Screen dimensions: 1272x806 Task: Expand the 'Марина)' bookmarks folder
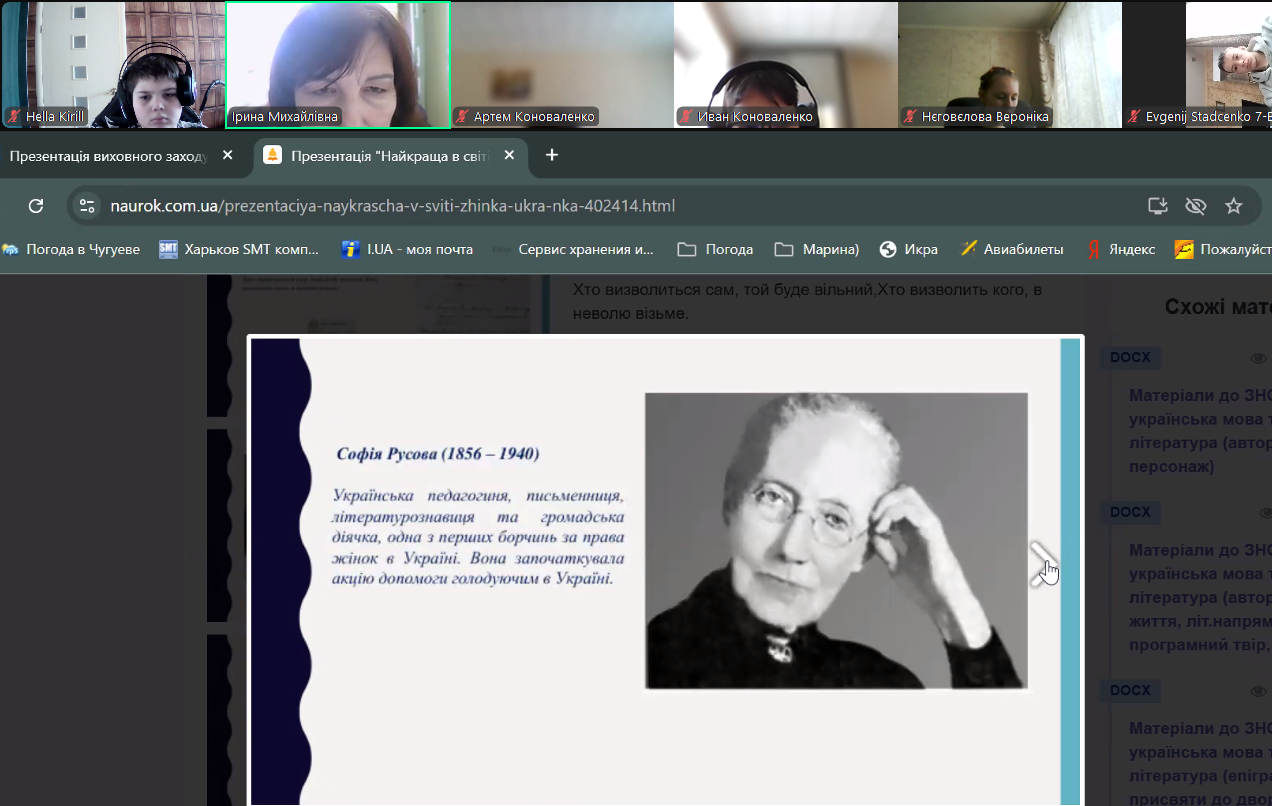point(817,249)
